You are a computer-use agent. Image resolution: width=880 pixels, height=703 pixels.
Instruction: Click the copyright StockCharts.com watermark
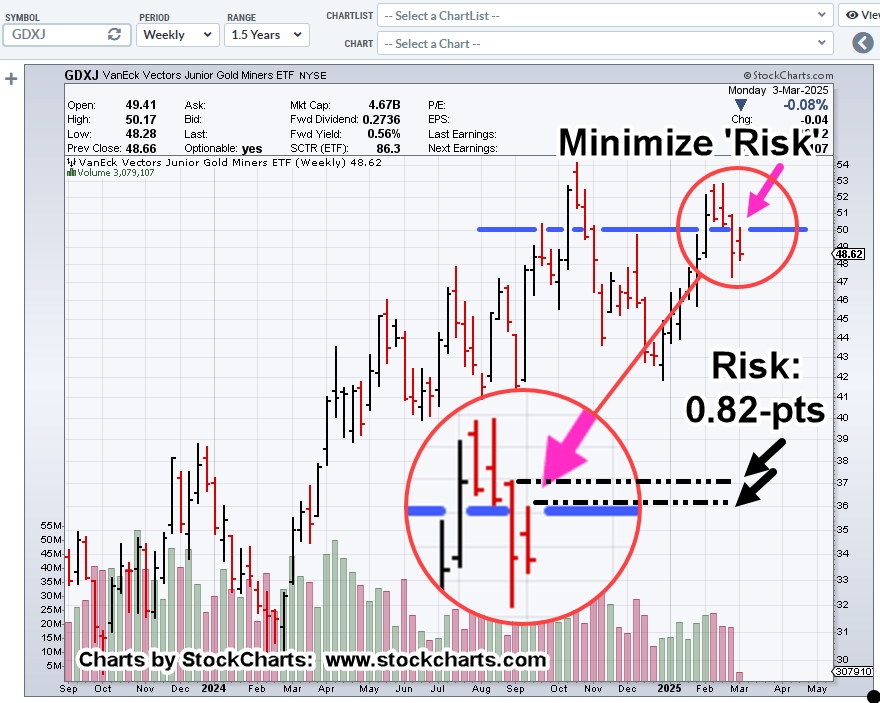[x=786, y=76]
